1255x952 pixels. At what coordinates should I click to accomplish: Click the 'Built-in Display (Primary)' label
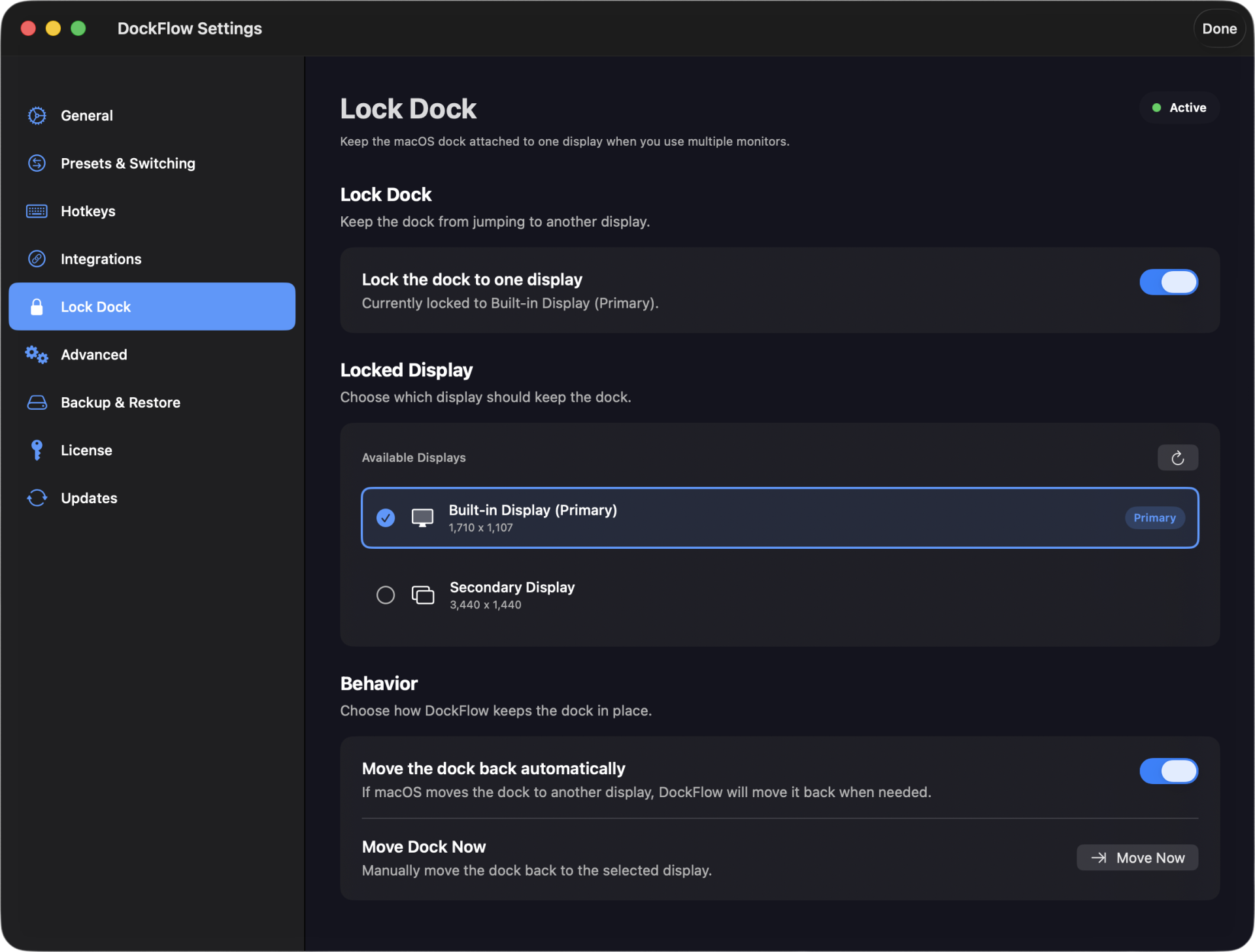pos(533,510)
